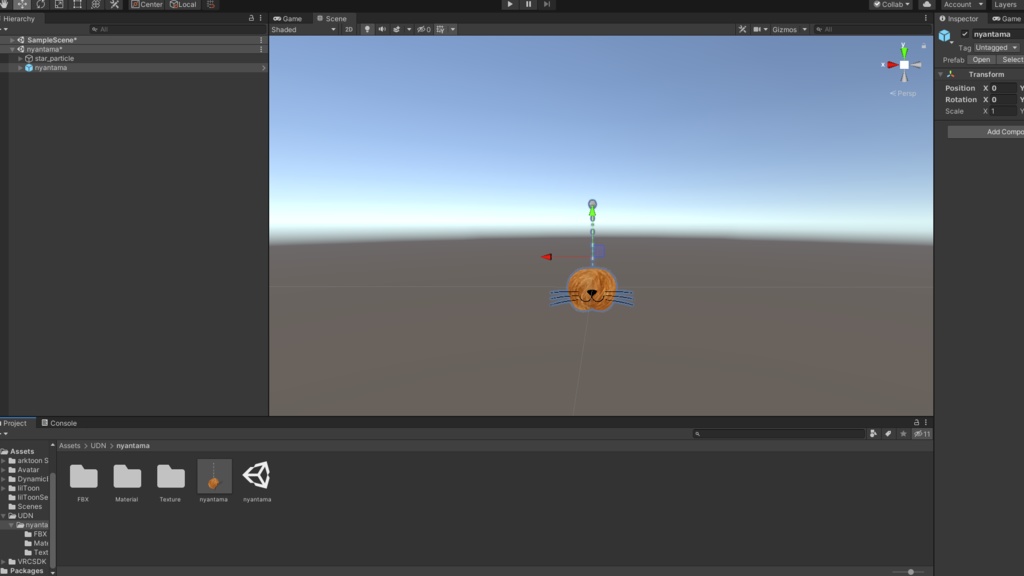Open SampleScene options menu dots
The image size is (1024, 576).
pos(261,40)
